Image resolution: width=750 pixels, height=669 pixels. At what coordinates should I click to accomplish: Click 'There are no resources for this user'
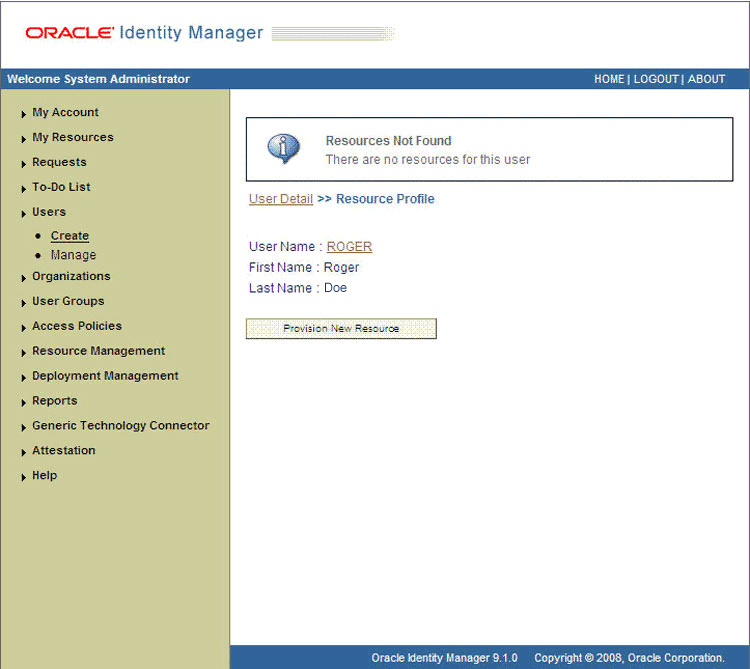(428, 160)
